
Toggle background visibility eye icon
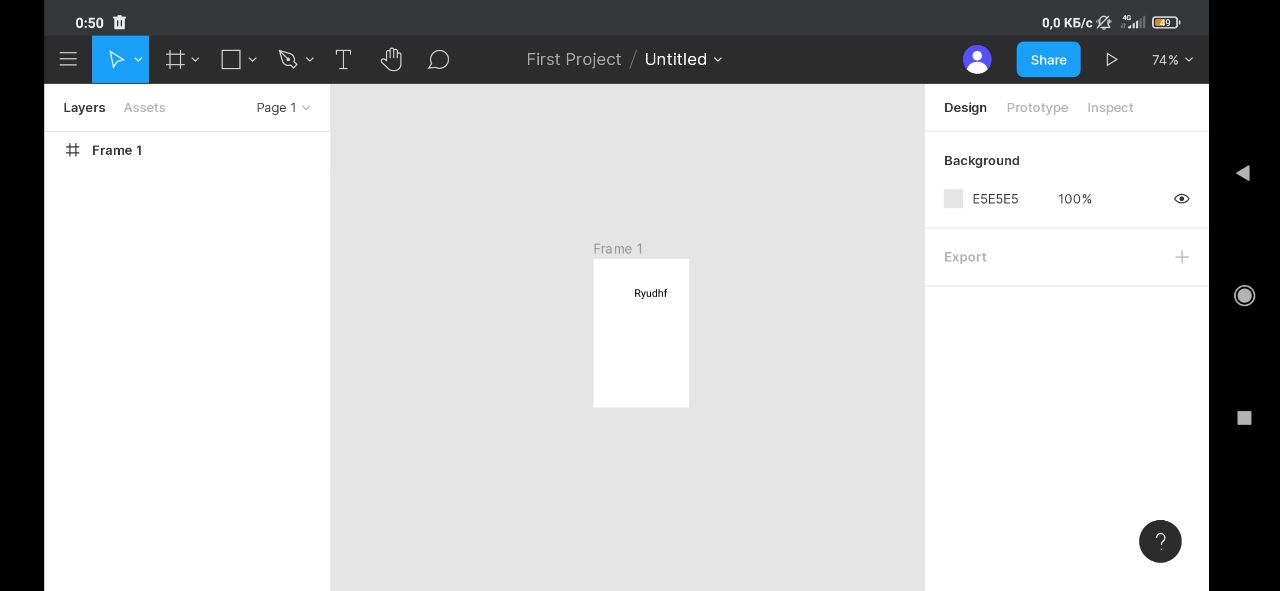click(x=1181, y=199)
